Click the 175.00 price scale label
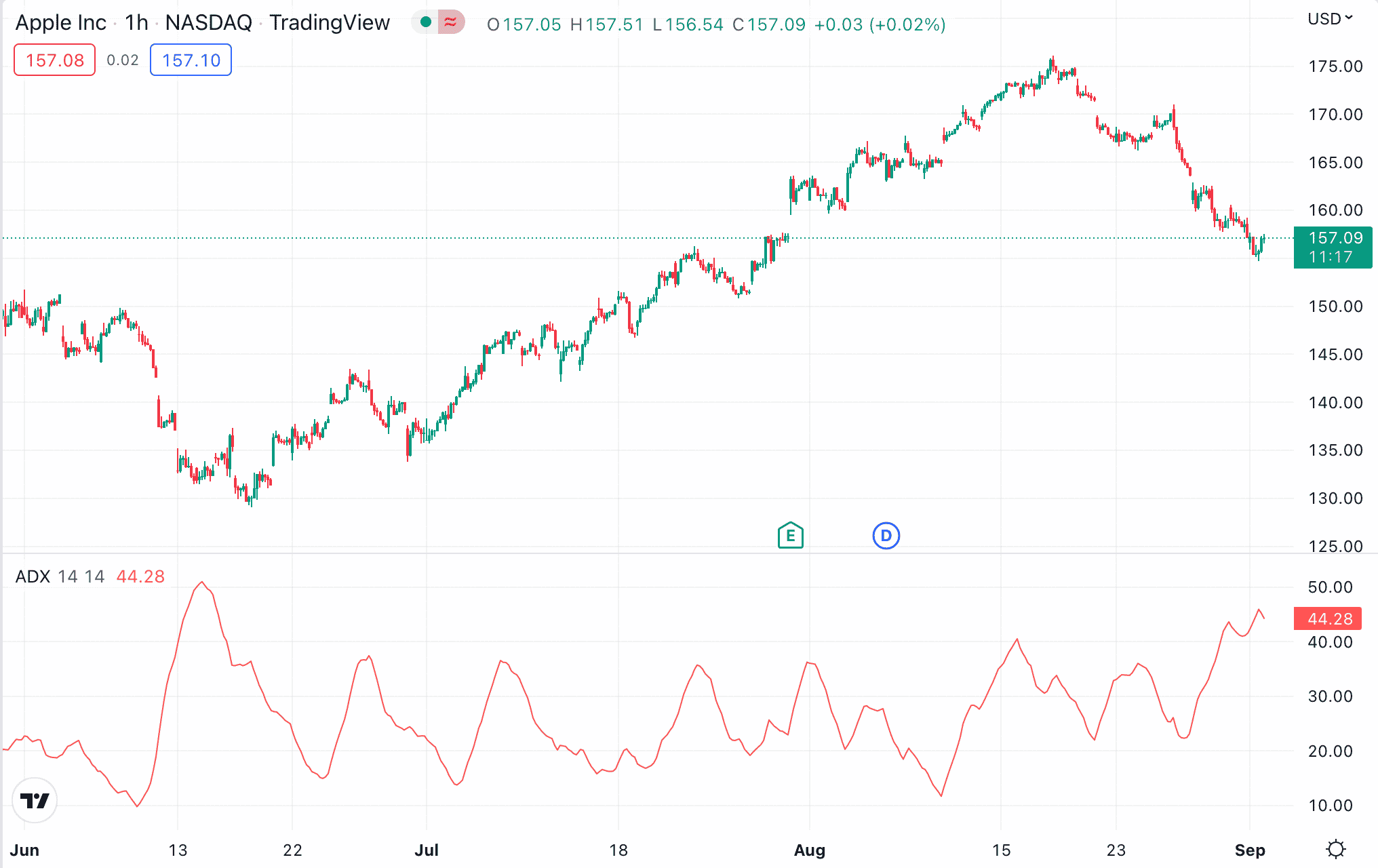The image size is (1378, 868). [x=1335, y=66]
